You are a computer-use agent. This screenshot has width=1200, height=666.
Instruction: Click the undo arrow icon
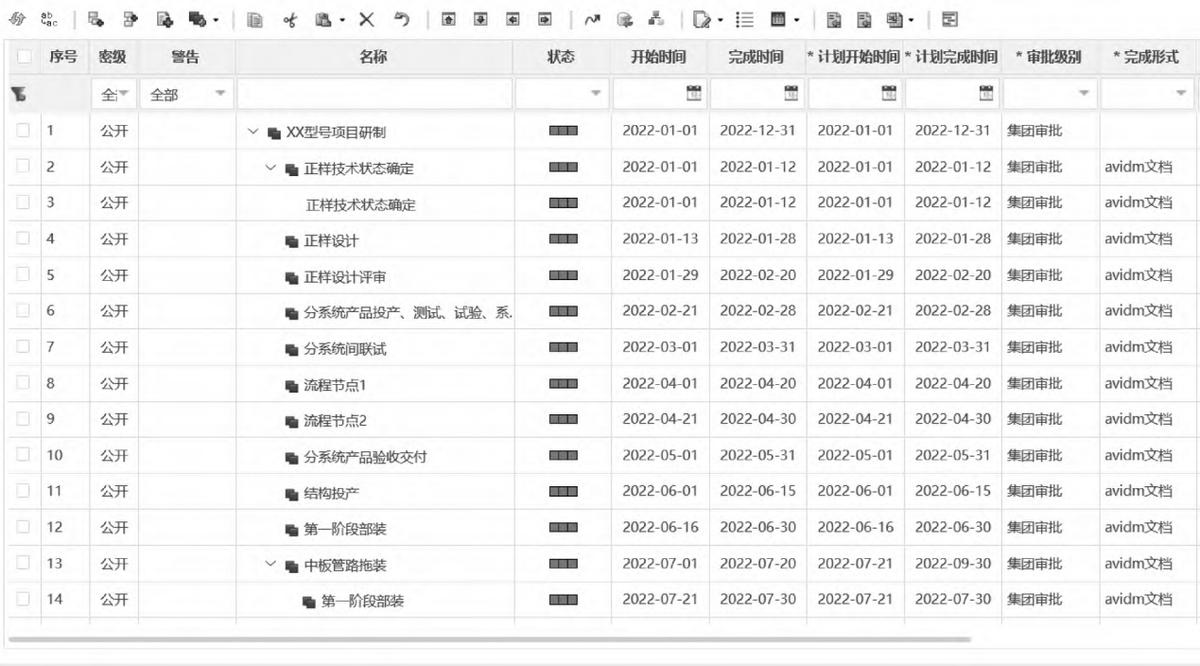[401, 19]
